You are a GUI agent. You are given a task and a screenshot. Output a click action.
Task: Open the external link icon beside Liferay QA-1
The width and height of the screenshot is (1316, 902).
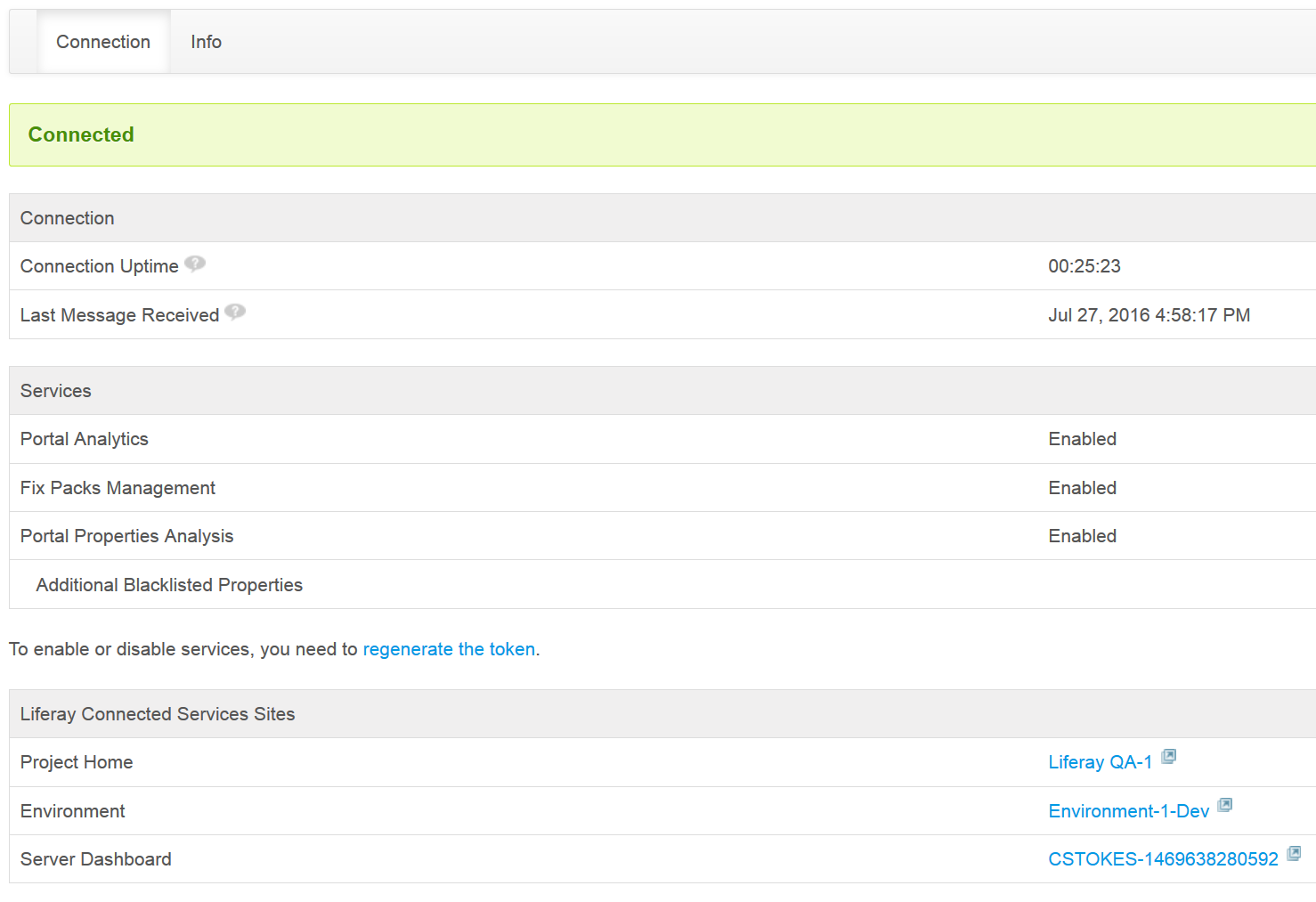(x=1169, y=756)
